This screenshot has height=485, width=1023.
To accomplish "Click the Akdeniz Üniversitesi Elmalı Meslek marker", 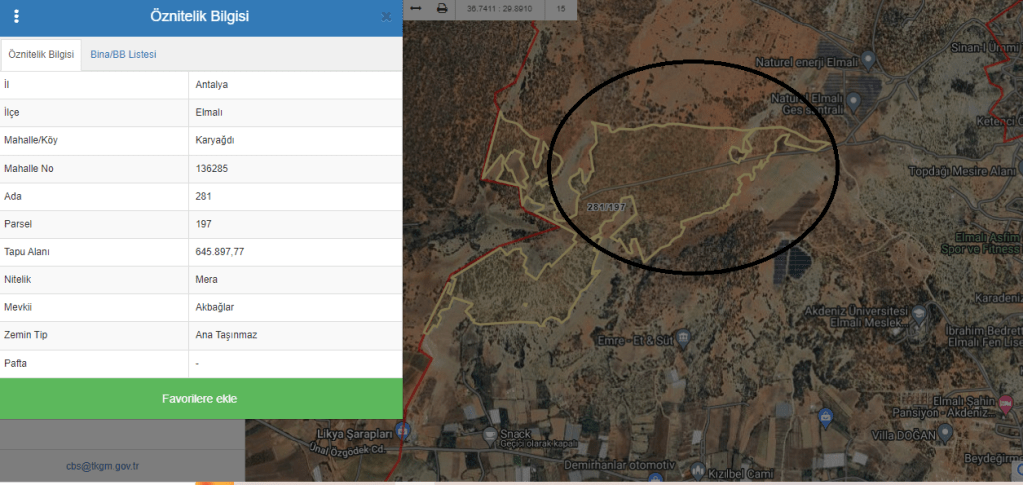I will [918, 313].
